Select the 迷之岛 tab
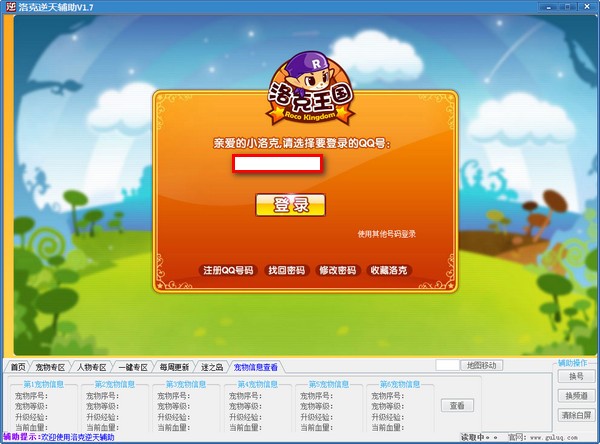This screenshot has width=600, height=444. click(212, 367)
